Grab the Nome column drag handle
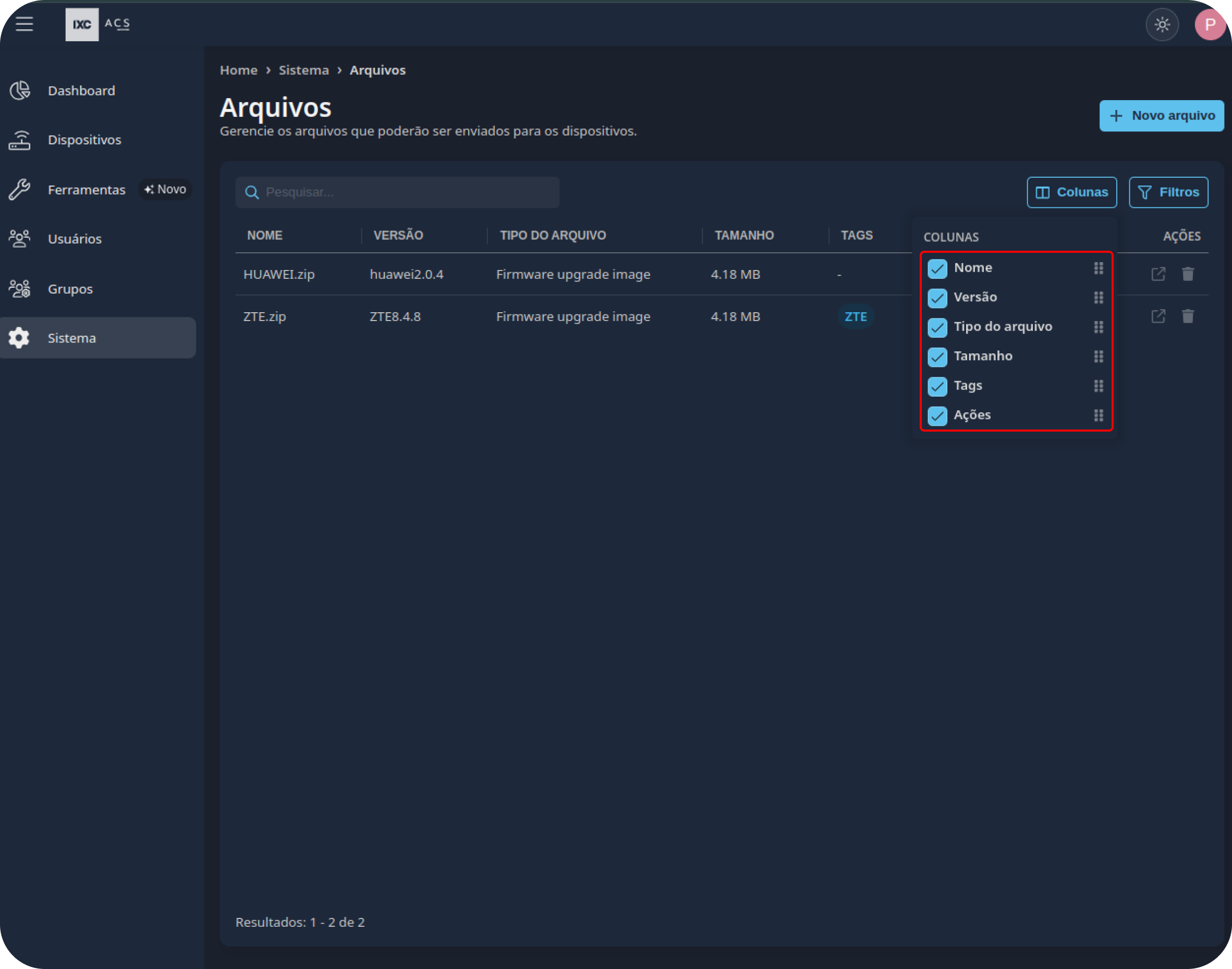This screenshot has width=1232, height=969. click(x=1098, y=268)
